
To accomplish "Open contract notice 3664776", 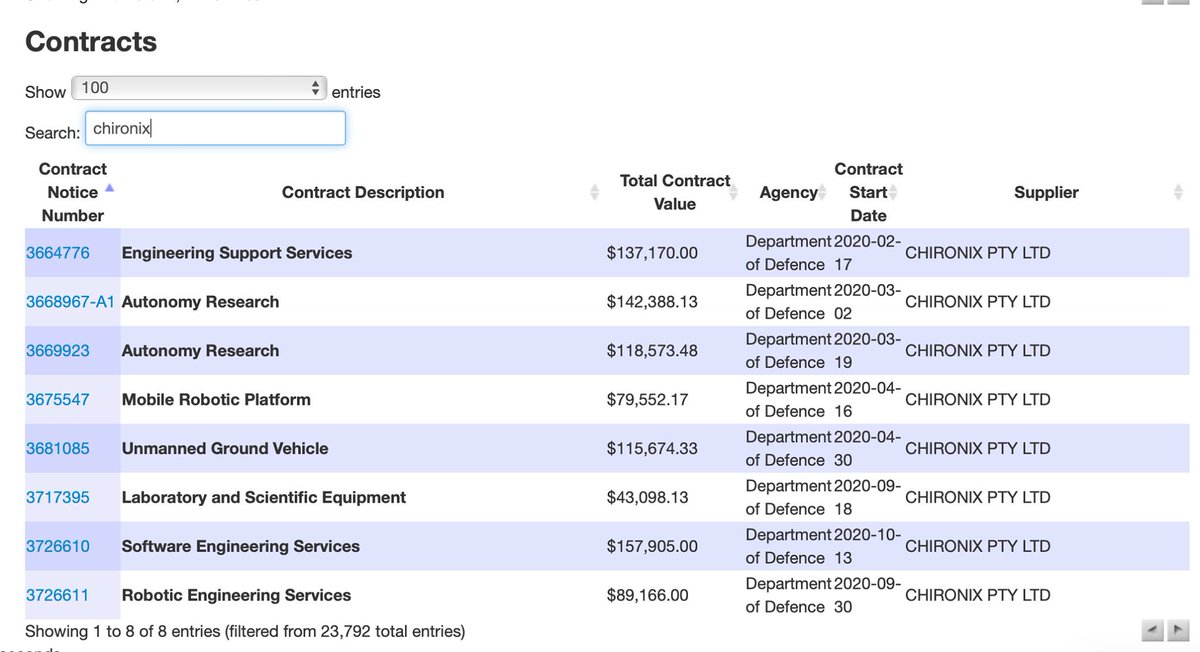I will (57, 253).
